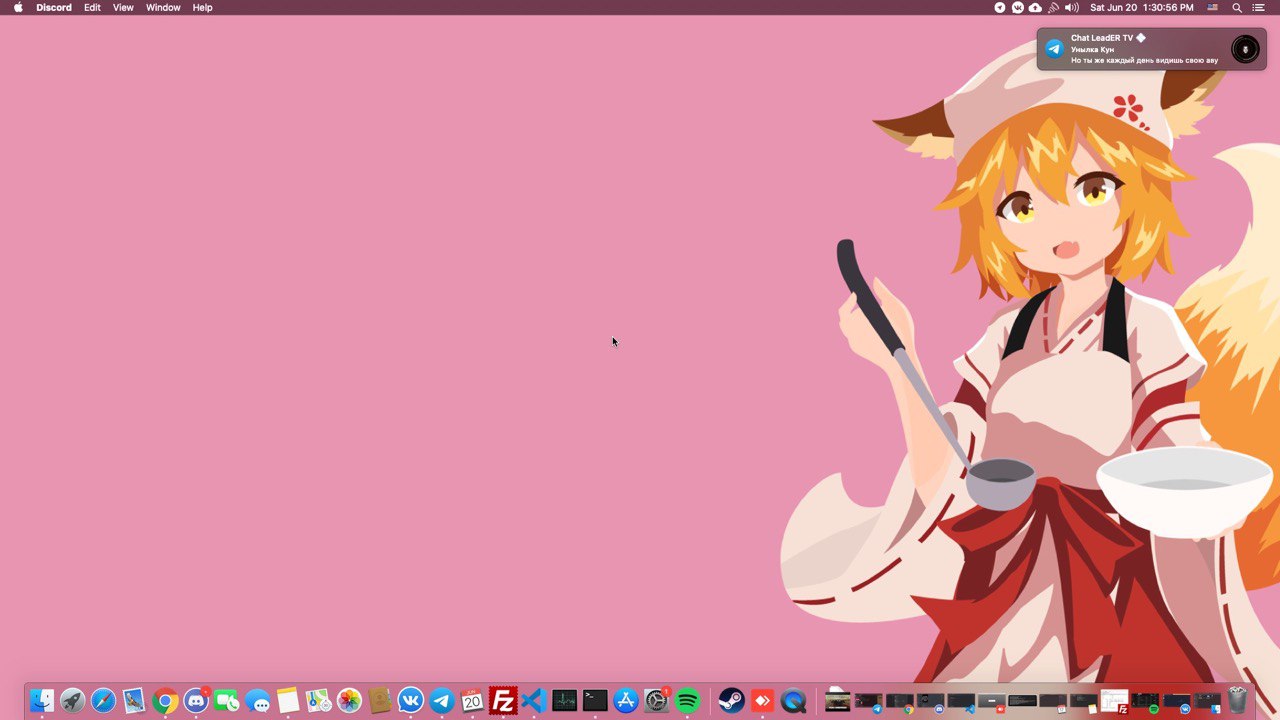
Task: Open cloud upload menu bar icon
Action: [1035, 7]
